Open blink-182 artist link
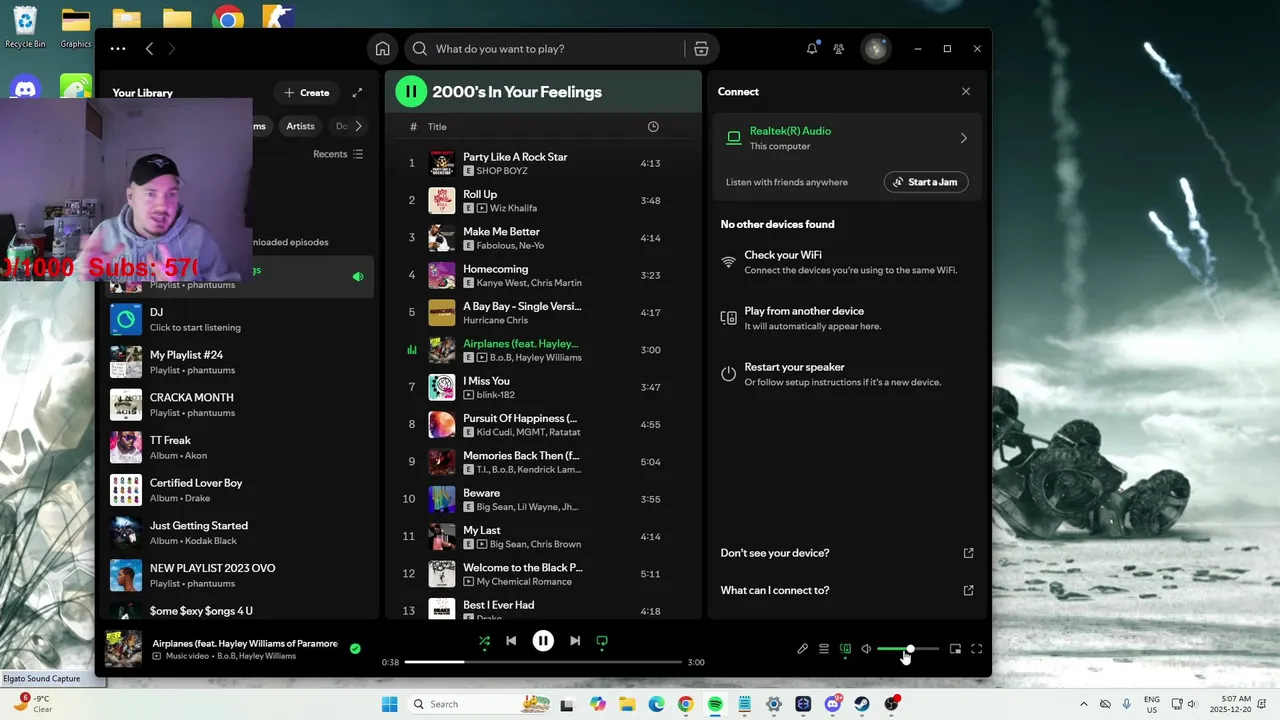 pyautogui.click(x=493, y=395)
